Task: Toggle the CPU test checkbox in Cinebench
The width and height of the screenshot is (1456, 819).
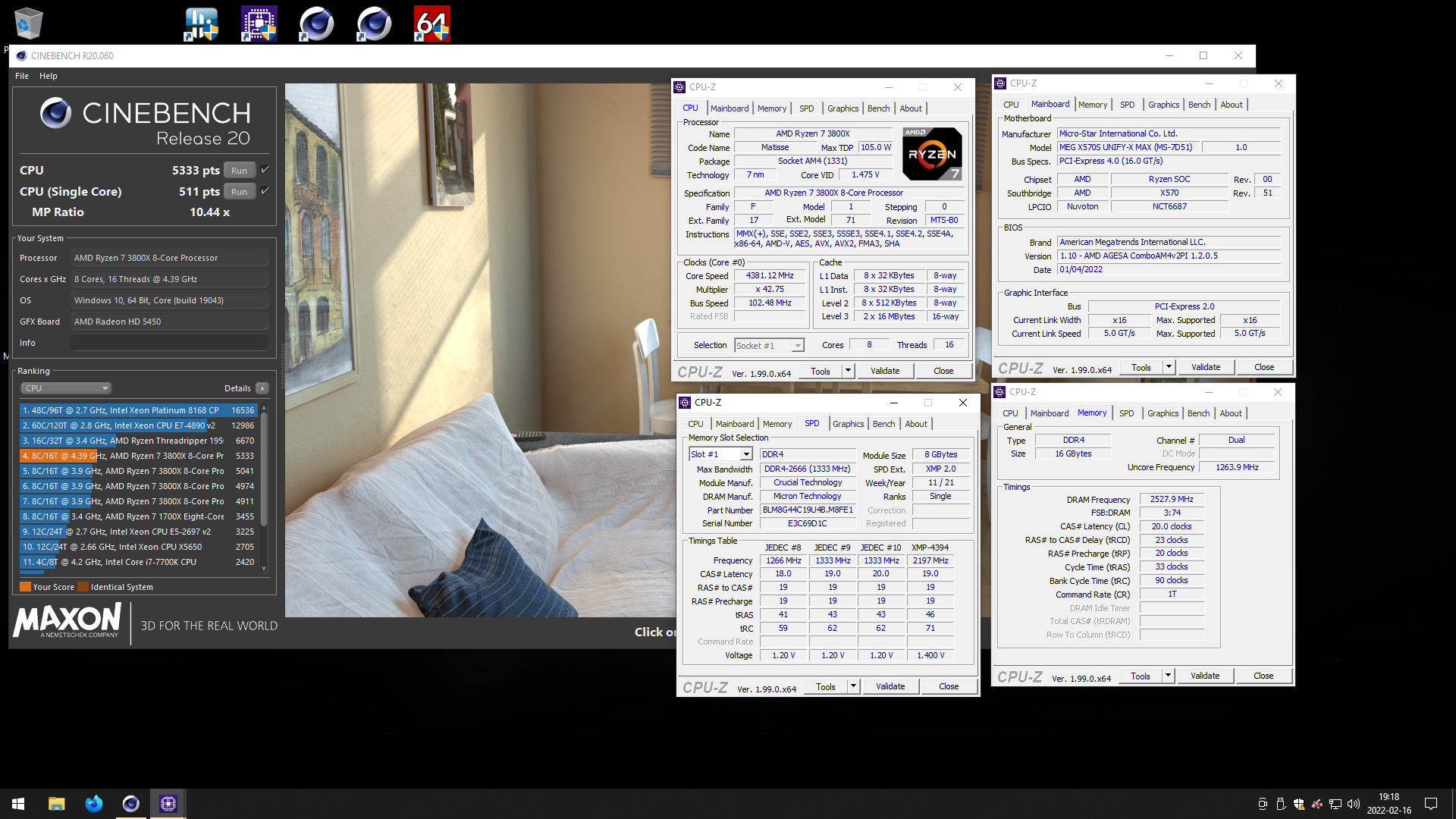Action: tap(265, 170)
